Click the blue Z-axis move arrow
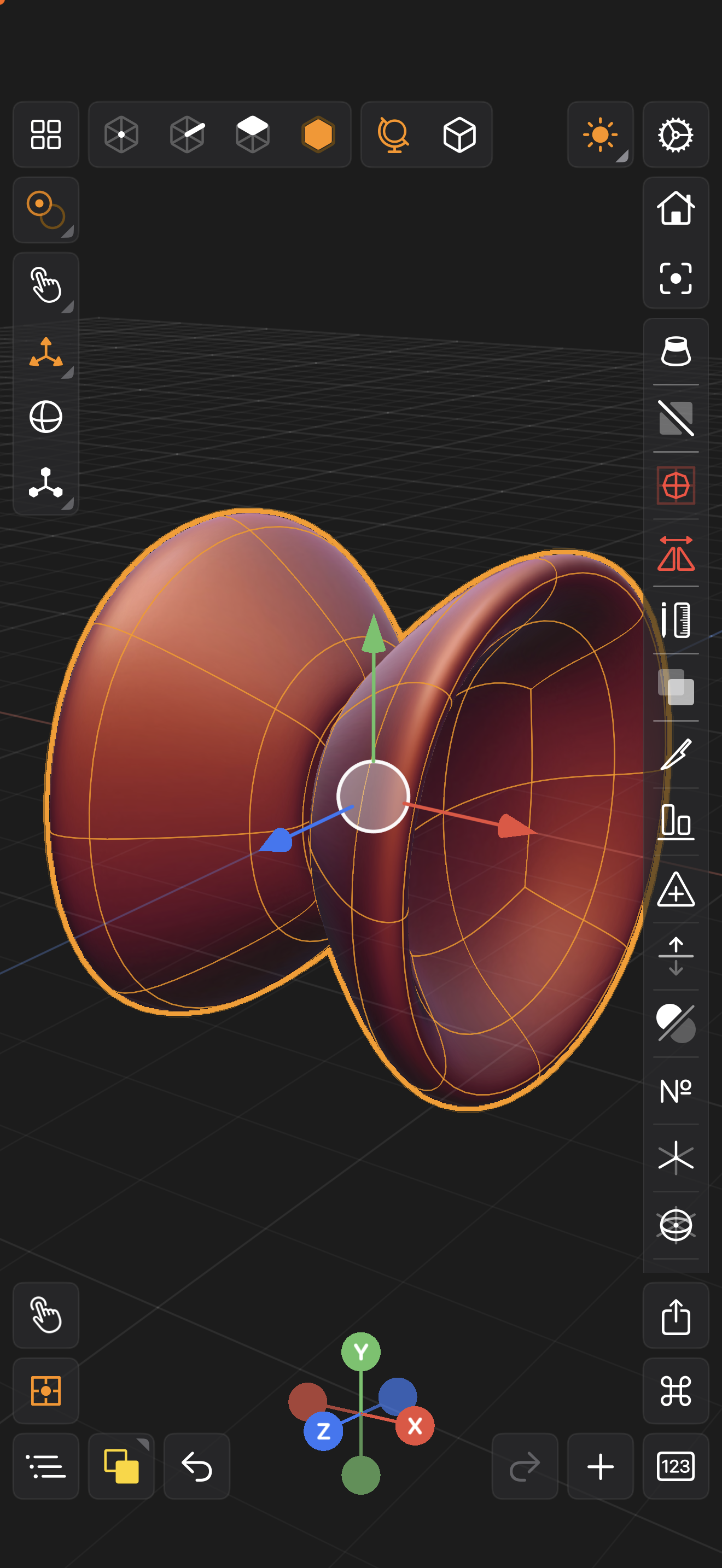722x1568 pixels. [x=277, y=840]
